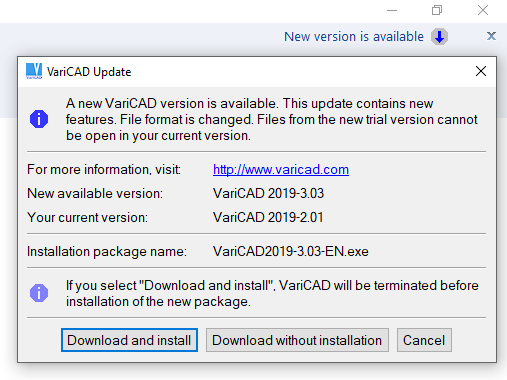Screen dimensions: 507x380
Task: Choose Download and install
Action: point(129,340)
